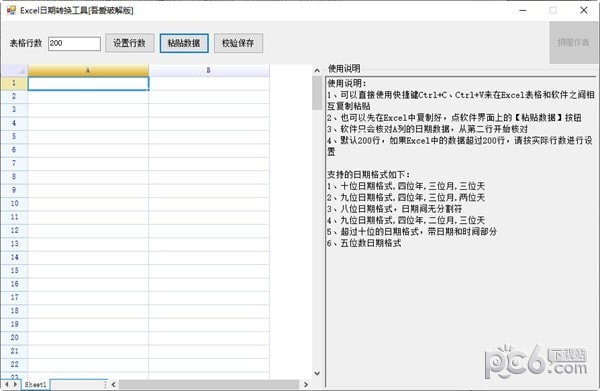Focus the 表格行数 input field showing 200
Screen dimensions: 600x391
point(74,43)
